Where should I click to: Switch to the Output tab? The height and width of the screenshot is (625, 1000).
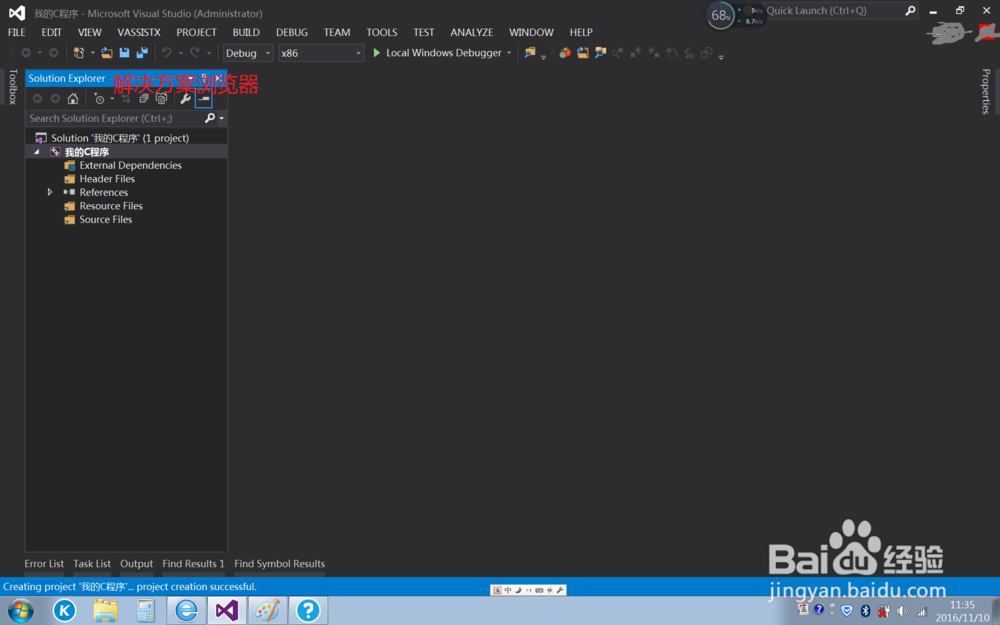pyautogui.click(x=136, y=564)
